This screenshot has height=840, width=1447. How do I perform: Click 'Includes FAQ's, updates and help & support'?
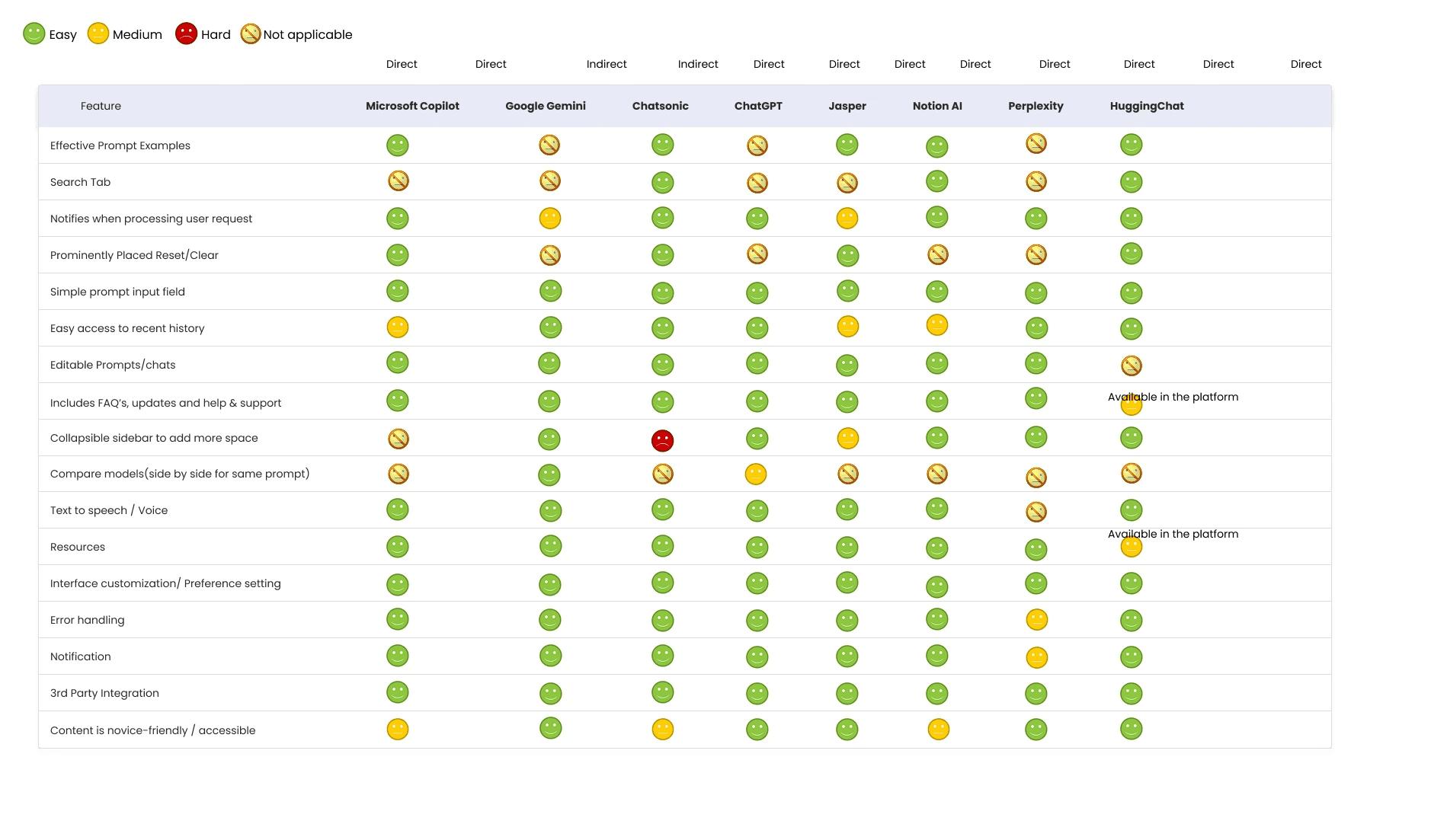[165, 403]
